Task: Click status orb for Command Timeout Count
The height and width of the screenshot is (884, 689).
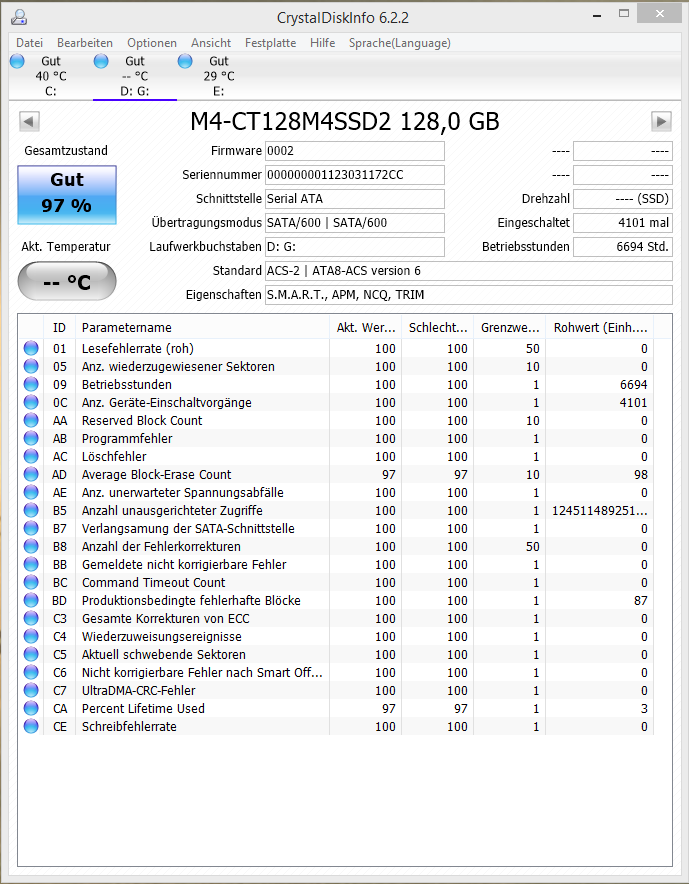Action: pyautogui.click(x=31, y=583)
